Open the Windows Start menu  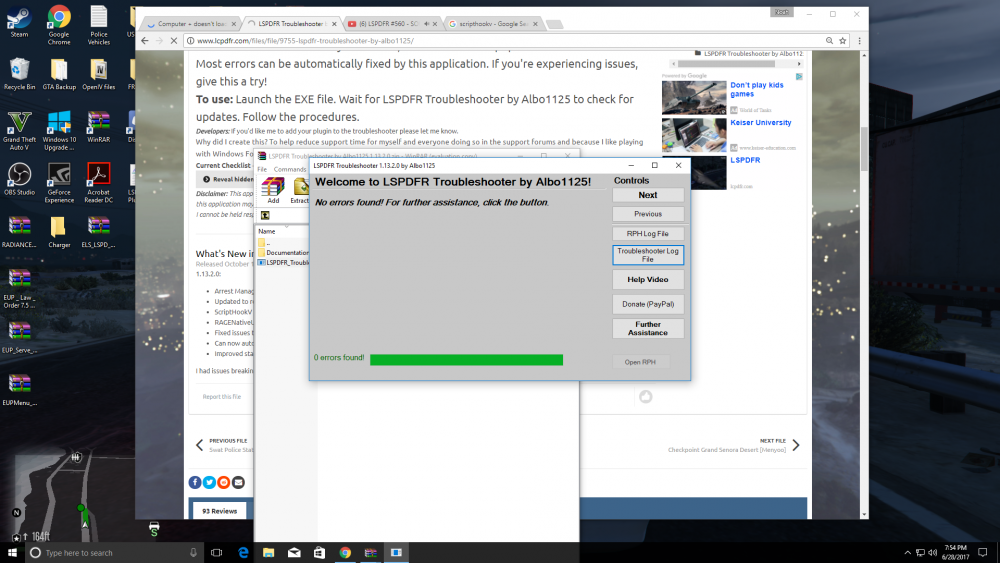12,553
